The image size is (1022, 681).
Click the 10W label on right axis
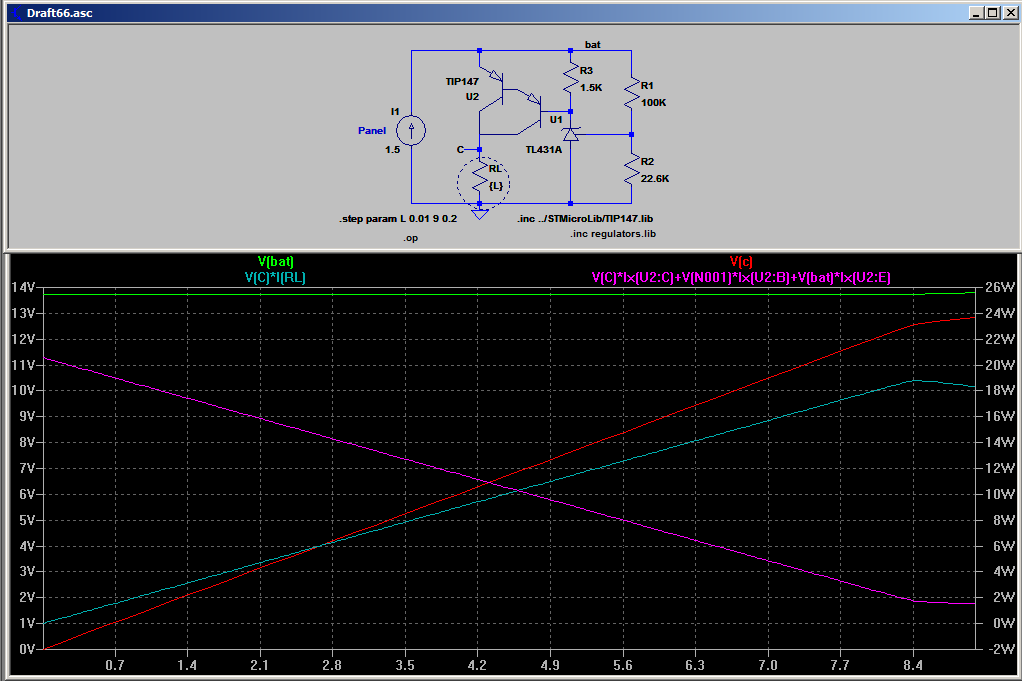pos(1000,495)
